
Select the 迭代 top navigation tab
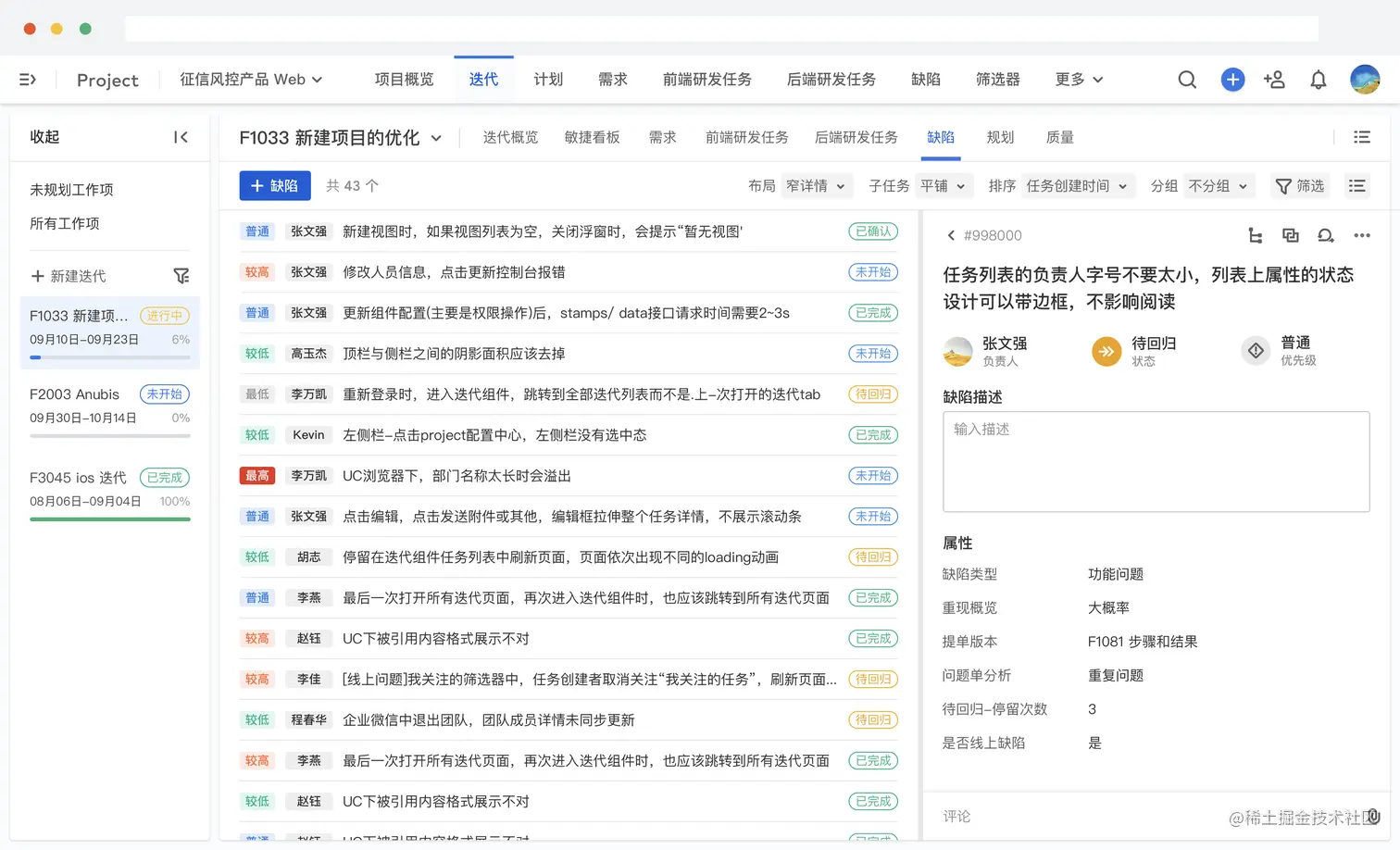point(483,80)
